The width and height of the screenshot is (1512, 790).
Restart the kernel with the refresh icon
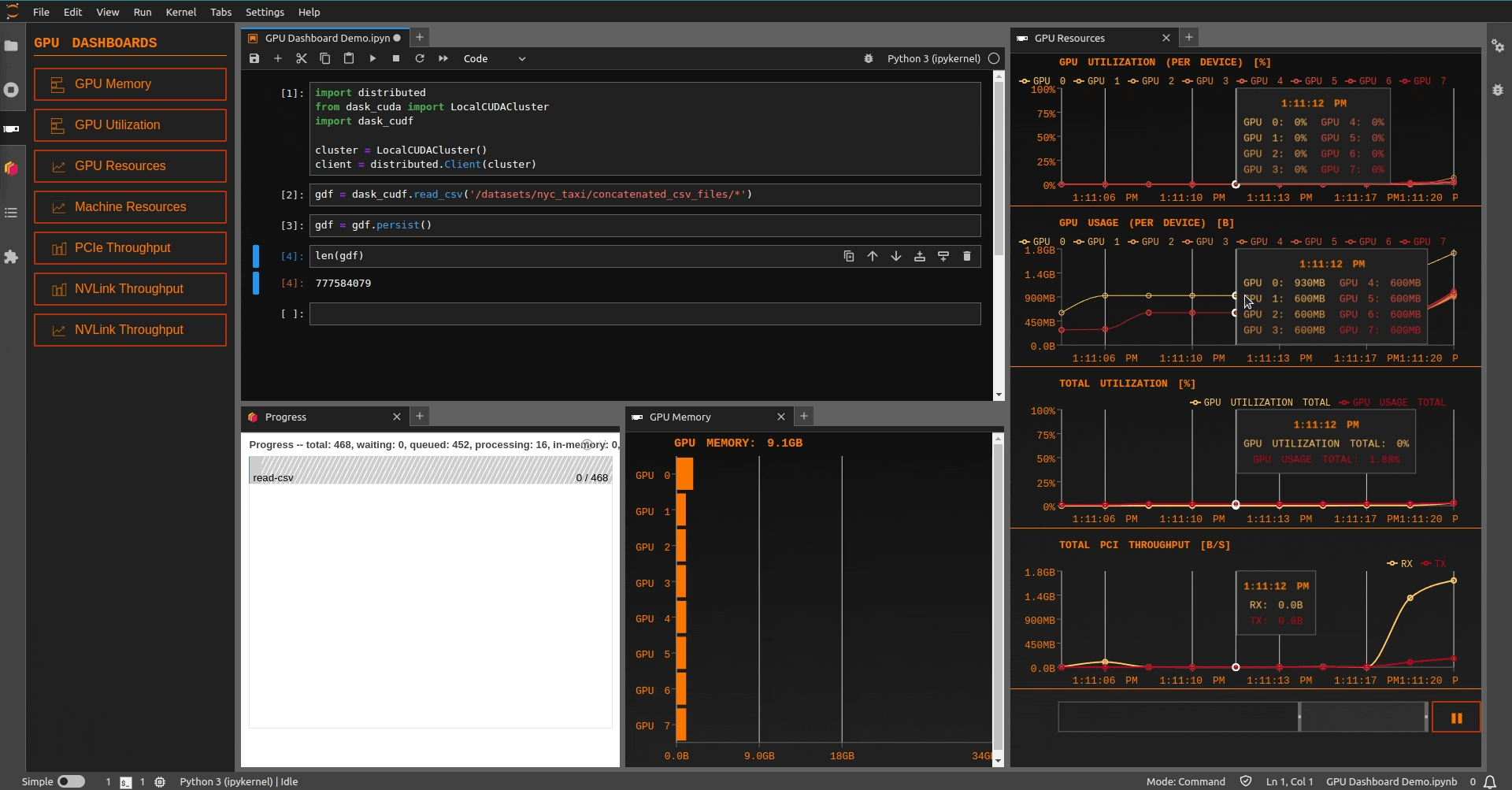click(x=420, y=58)
